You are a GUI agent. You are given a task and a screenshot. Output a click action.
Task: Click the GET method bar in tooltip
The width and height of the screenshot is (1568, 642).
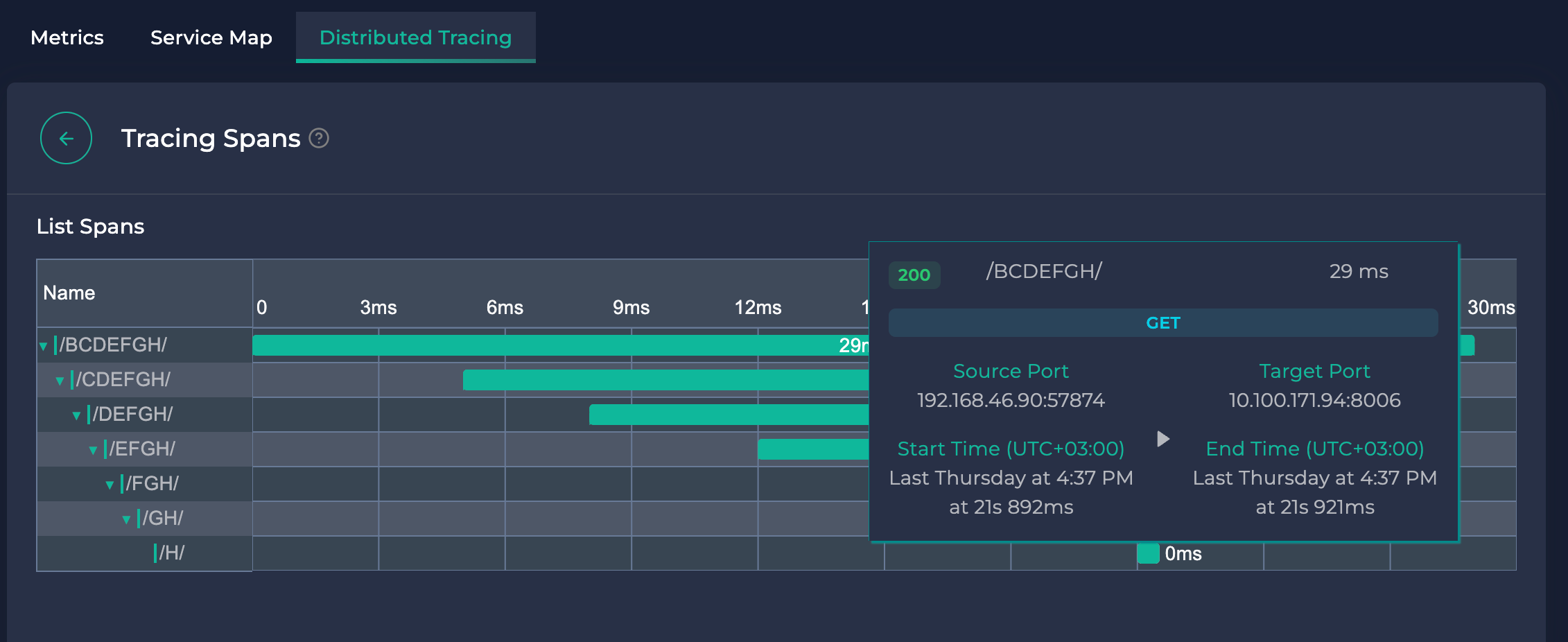pos(1162,323)
